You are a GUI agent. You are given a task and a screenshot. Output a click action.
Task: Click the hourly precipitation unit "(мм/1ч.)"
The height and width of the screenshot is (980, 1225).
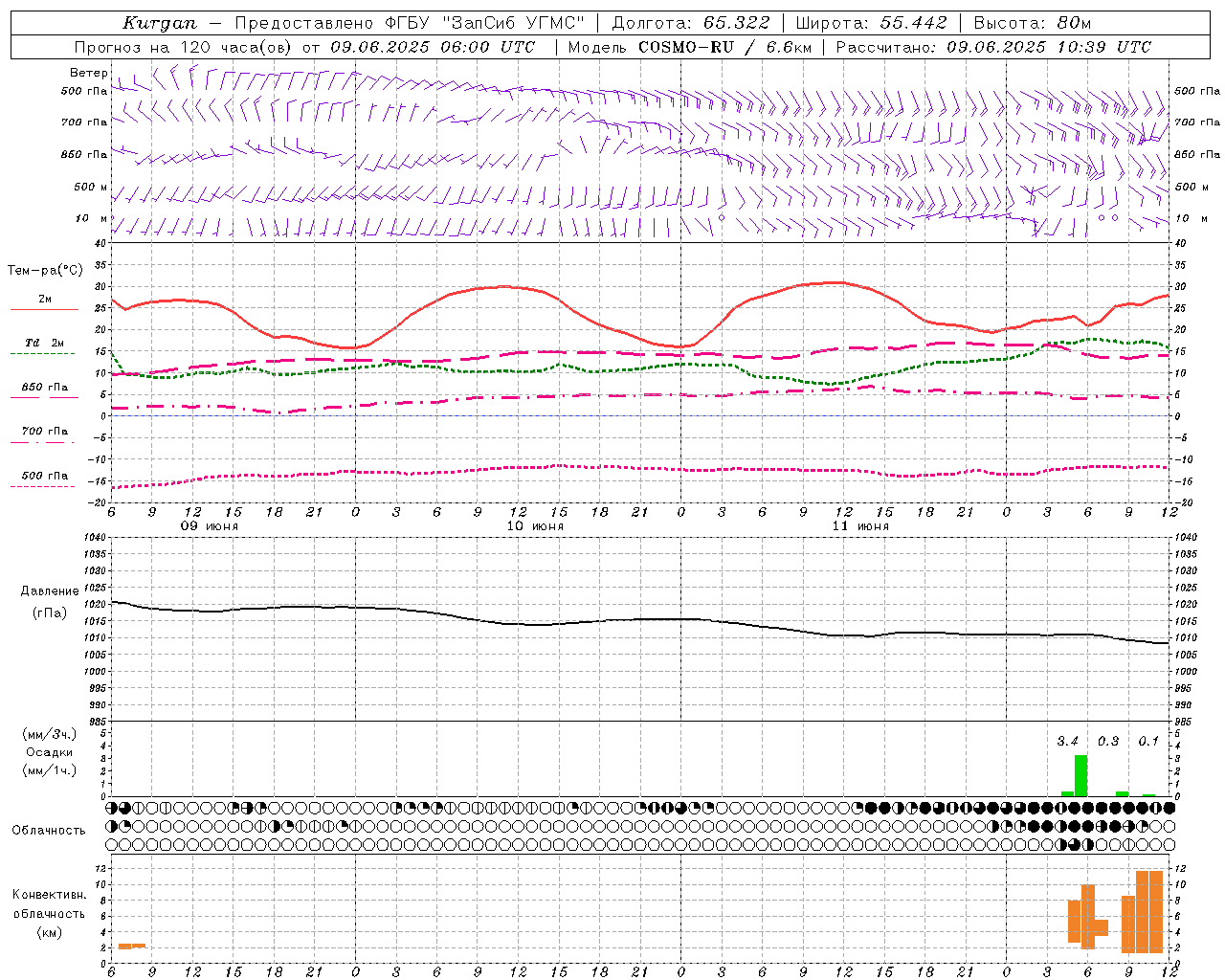pyautogui.click(x=50, y=770)
